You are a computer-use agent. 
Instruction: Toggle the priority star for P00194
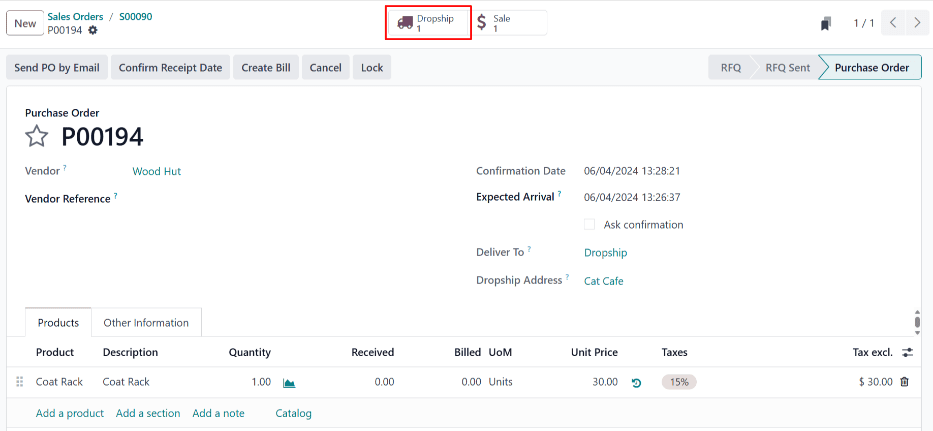coord(37,137)
